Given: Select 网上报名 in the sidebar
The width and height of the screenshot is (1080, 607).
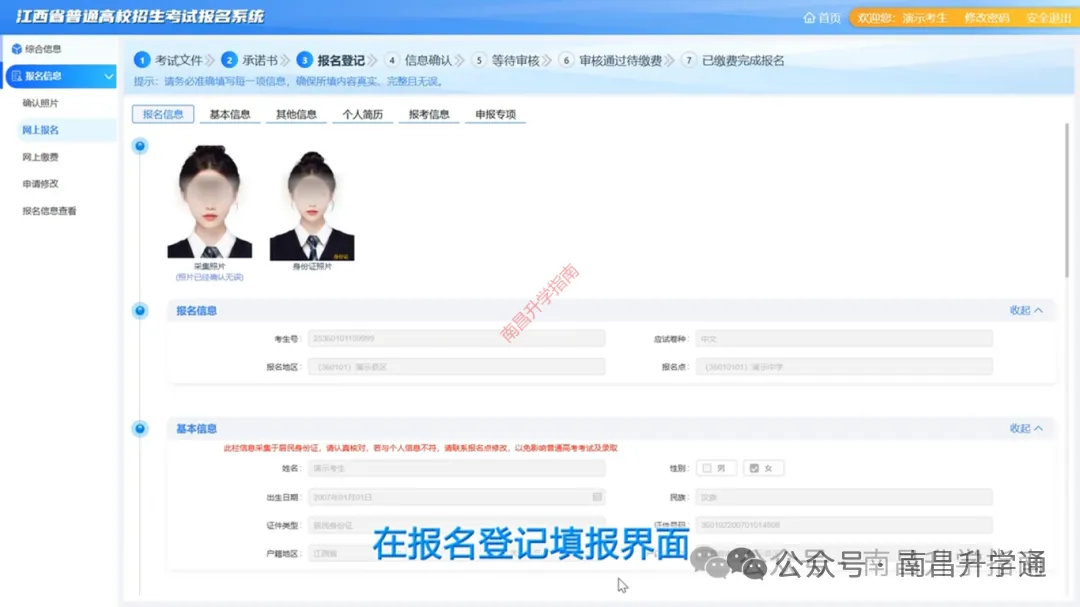Looking at the screenshot, I should (40, 130).
